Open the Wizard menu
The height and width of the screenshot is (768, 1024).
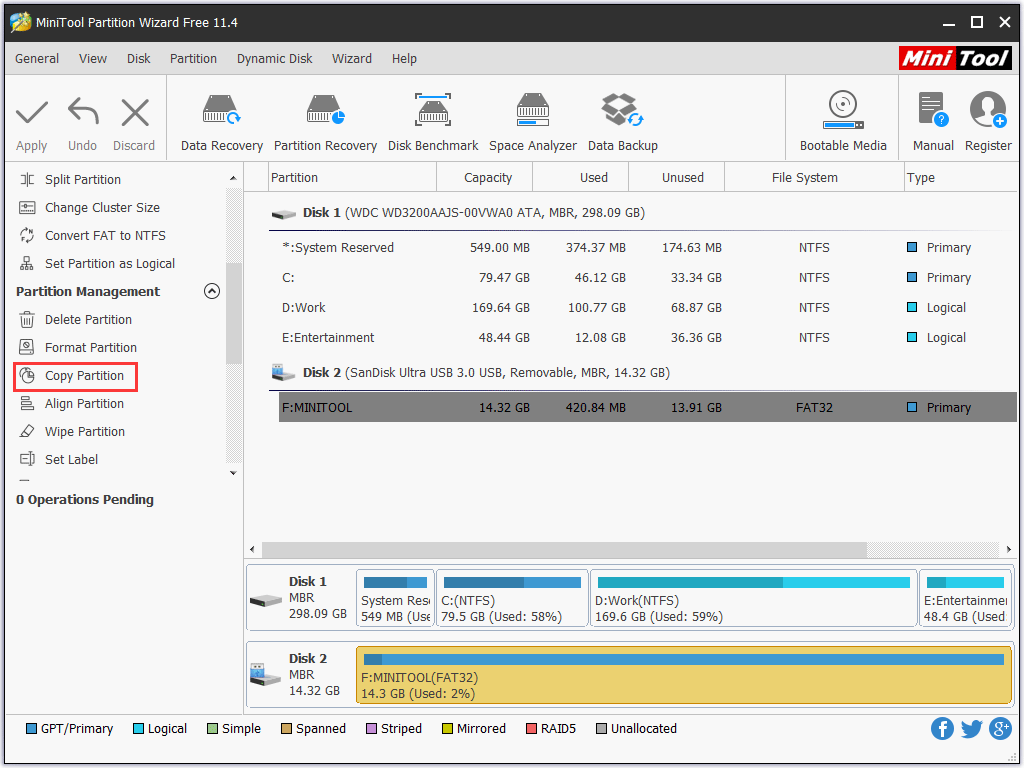351,59
